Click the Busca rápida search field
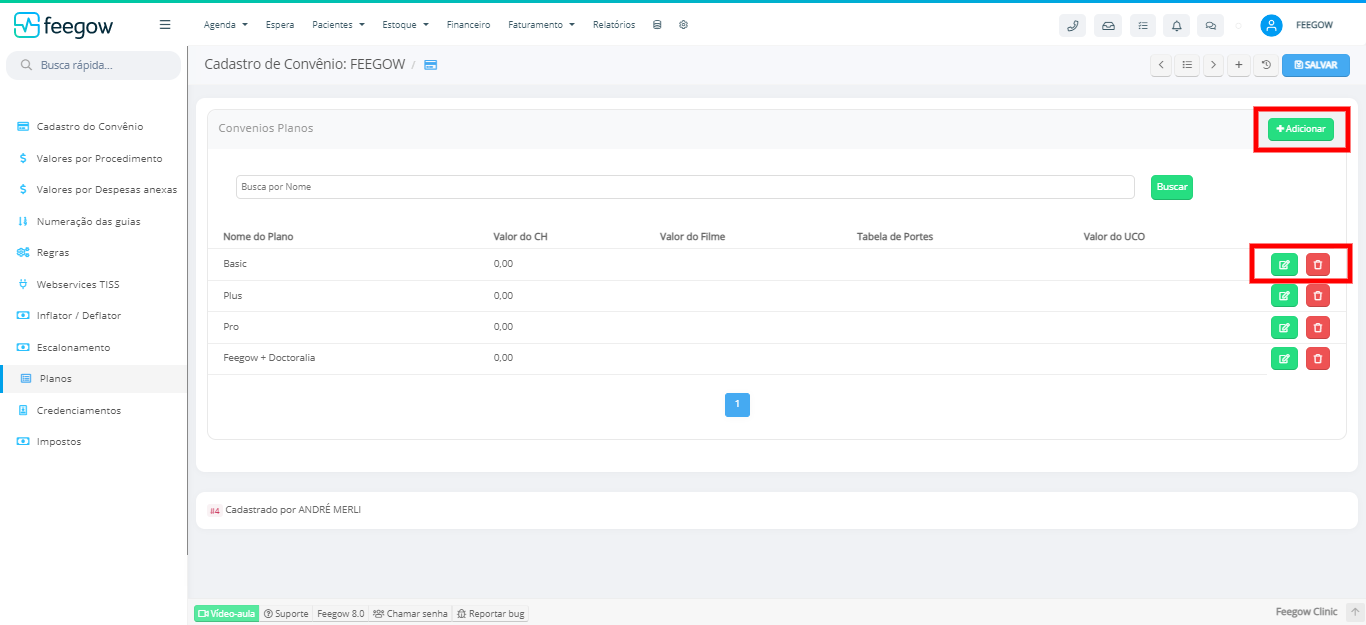1366x625 pixels. click(94, 65)
